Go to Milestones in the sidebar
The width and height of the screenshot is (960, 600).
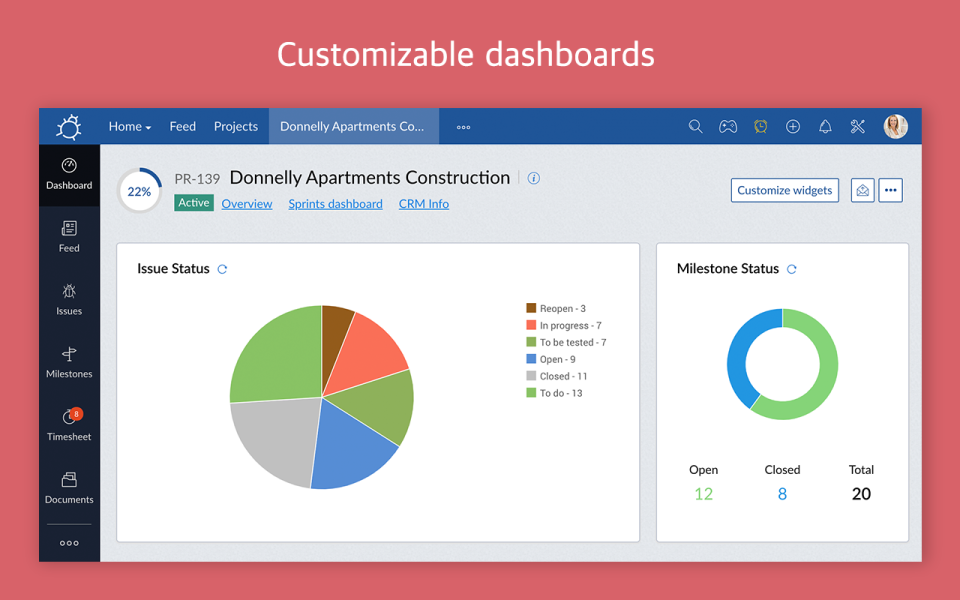tap(69, 362)
